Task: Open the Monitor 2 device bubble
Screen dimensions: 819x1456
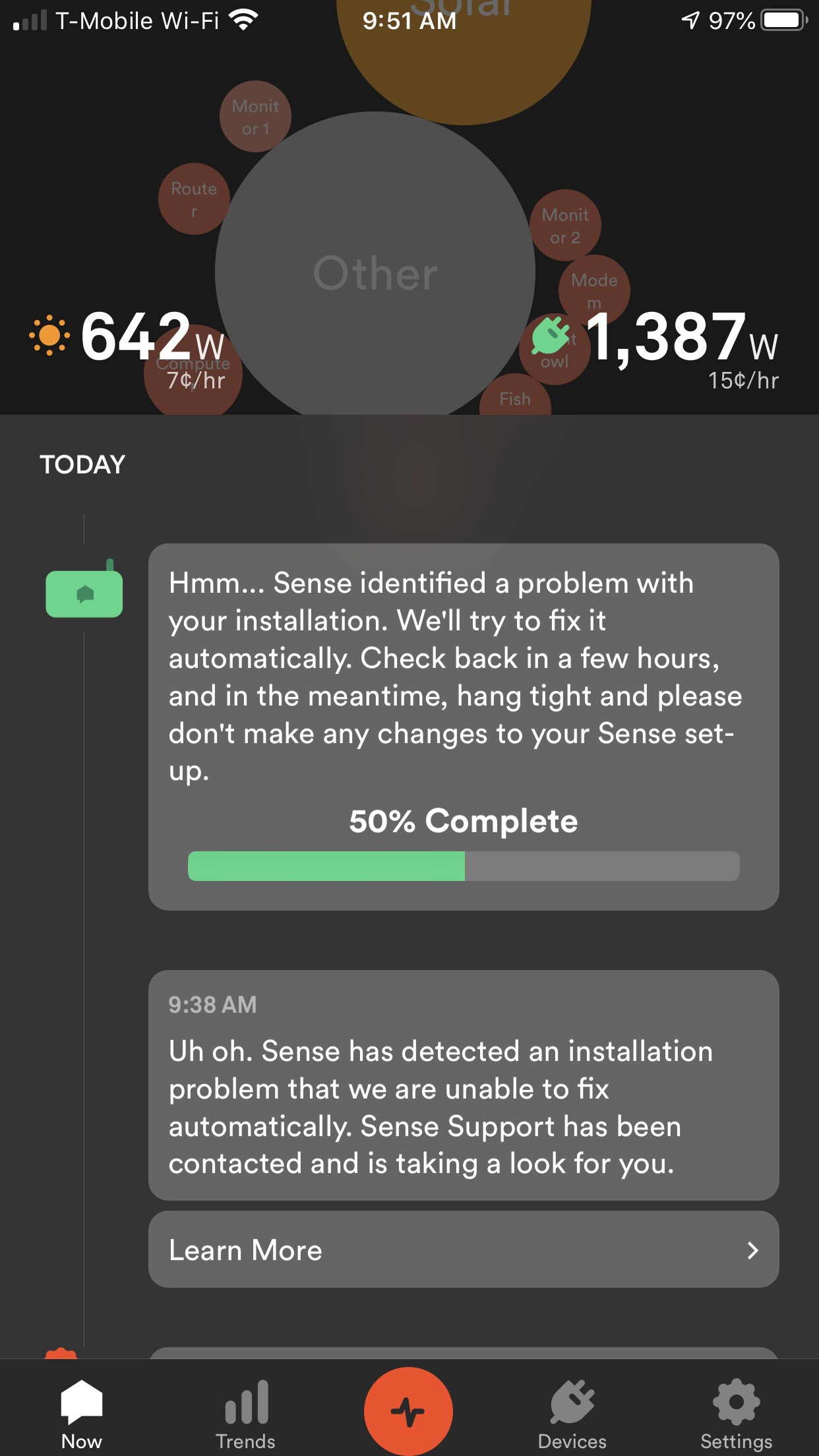Action: (565, 226)
